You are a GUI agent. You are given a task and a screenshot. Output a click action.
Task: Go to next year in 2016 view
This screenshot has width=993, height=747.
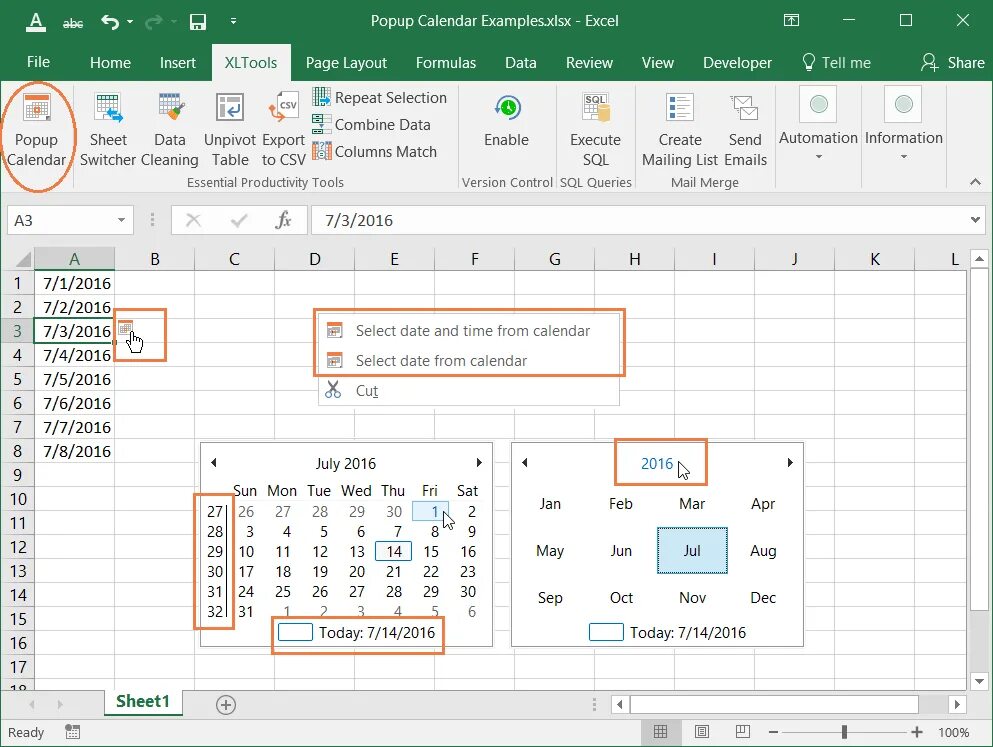(790, 463)
